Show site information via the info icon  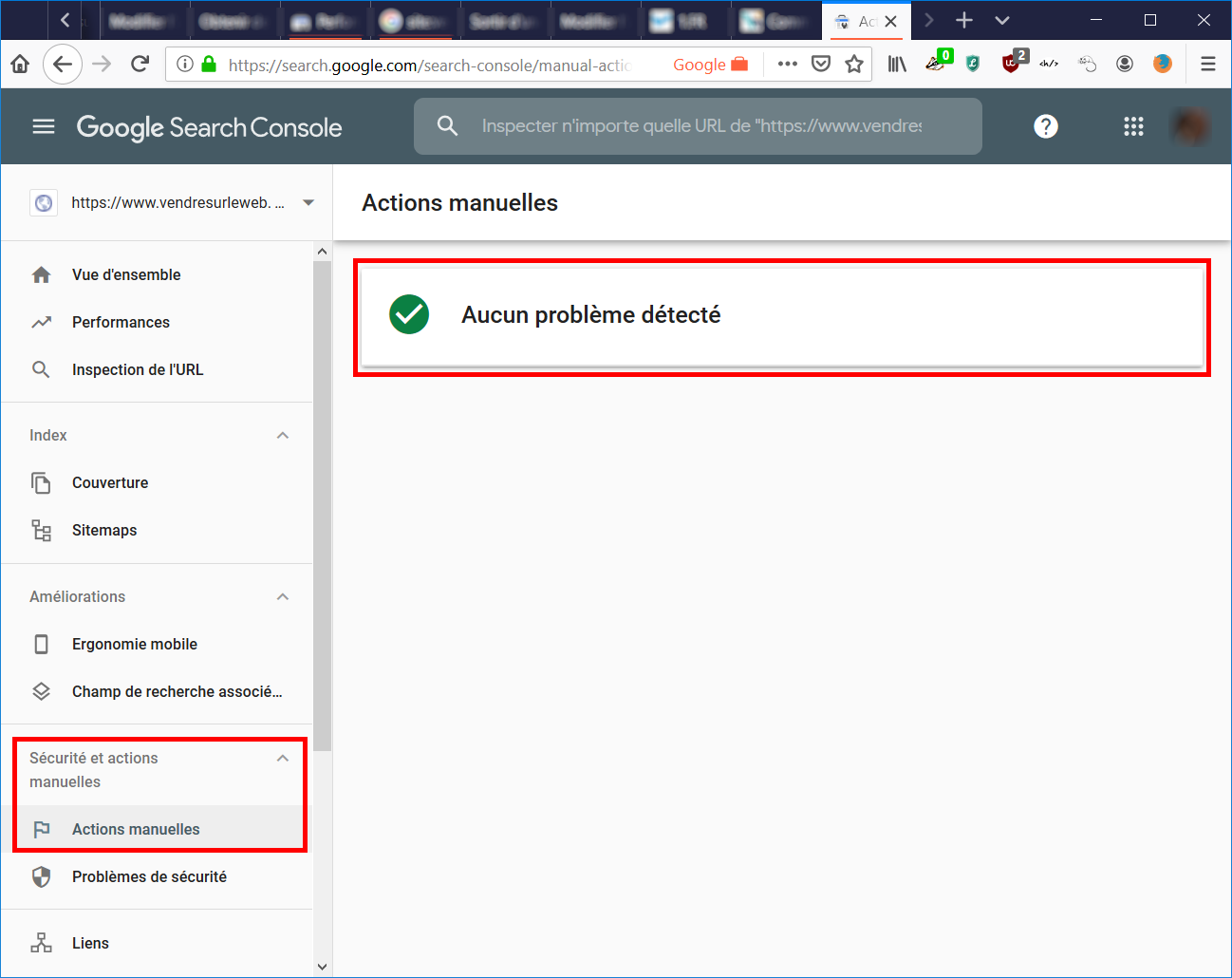click(x=185, y=64)
